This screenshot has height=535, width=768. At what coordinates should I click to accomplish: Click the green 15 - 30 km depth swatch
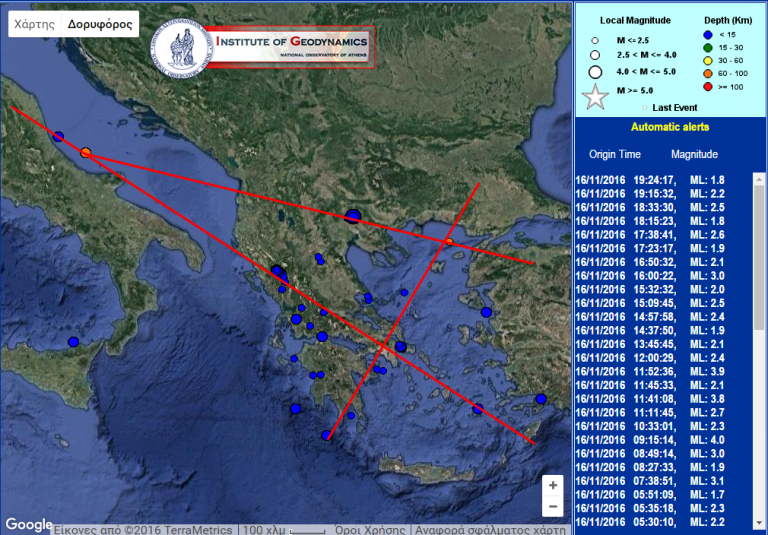coord(708,48)
